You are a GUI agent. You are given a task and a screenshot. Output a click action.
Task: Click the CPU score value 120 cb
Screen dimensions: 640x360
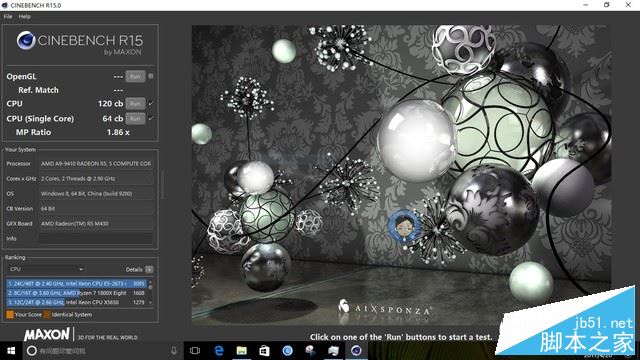[x=110, y=104]
